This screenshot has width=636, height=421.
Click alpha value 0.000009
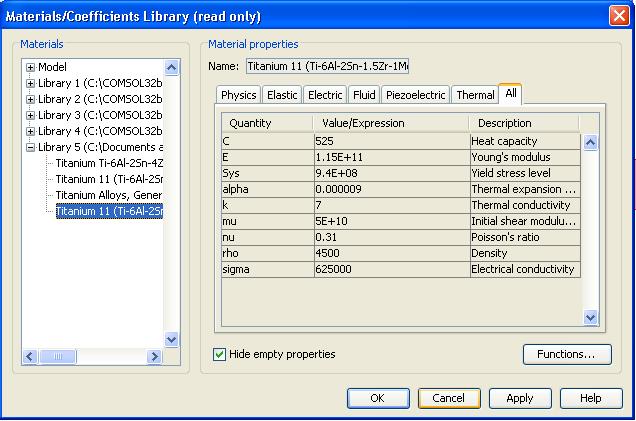pos(392,189)
